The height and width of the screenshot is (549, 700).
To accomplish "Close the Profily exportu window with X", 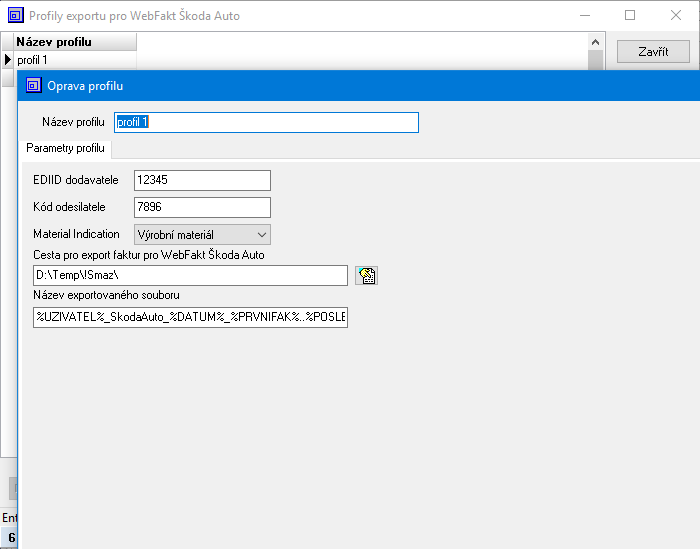I will (x=676, y=16).
